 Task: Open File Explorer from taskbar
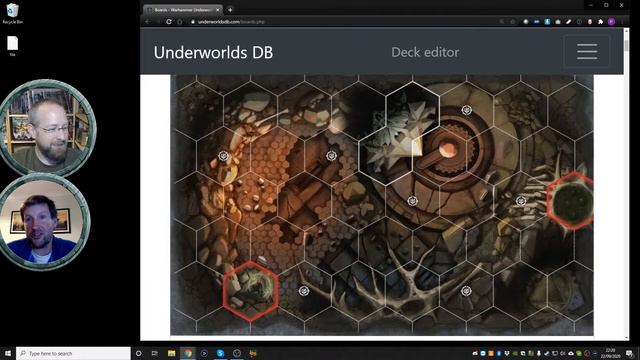(171, 353)
